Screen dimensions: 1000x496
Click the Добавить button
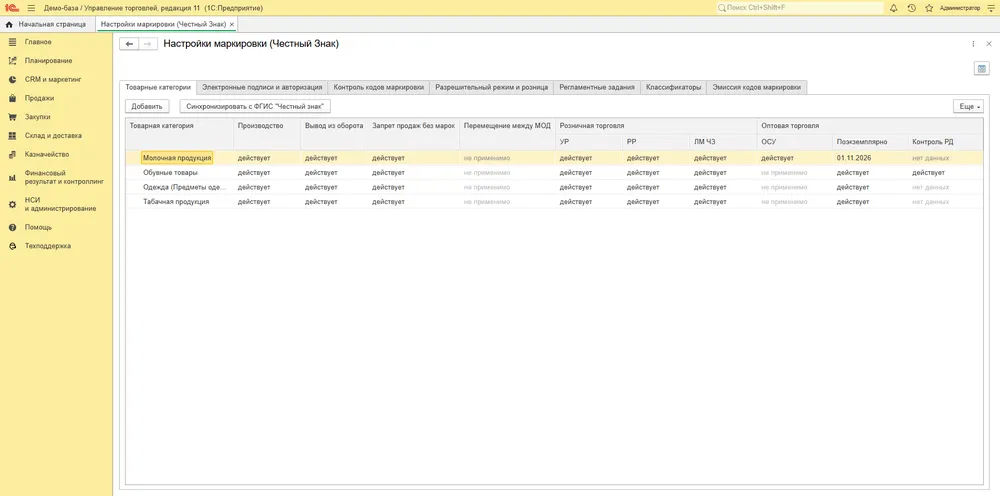(x=147, y=106)
